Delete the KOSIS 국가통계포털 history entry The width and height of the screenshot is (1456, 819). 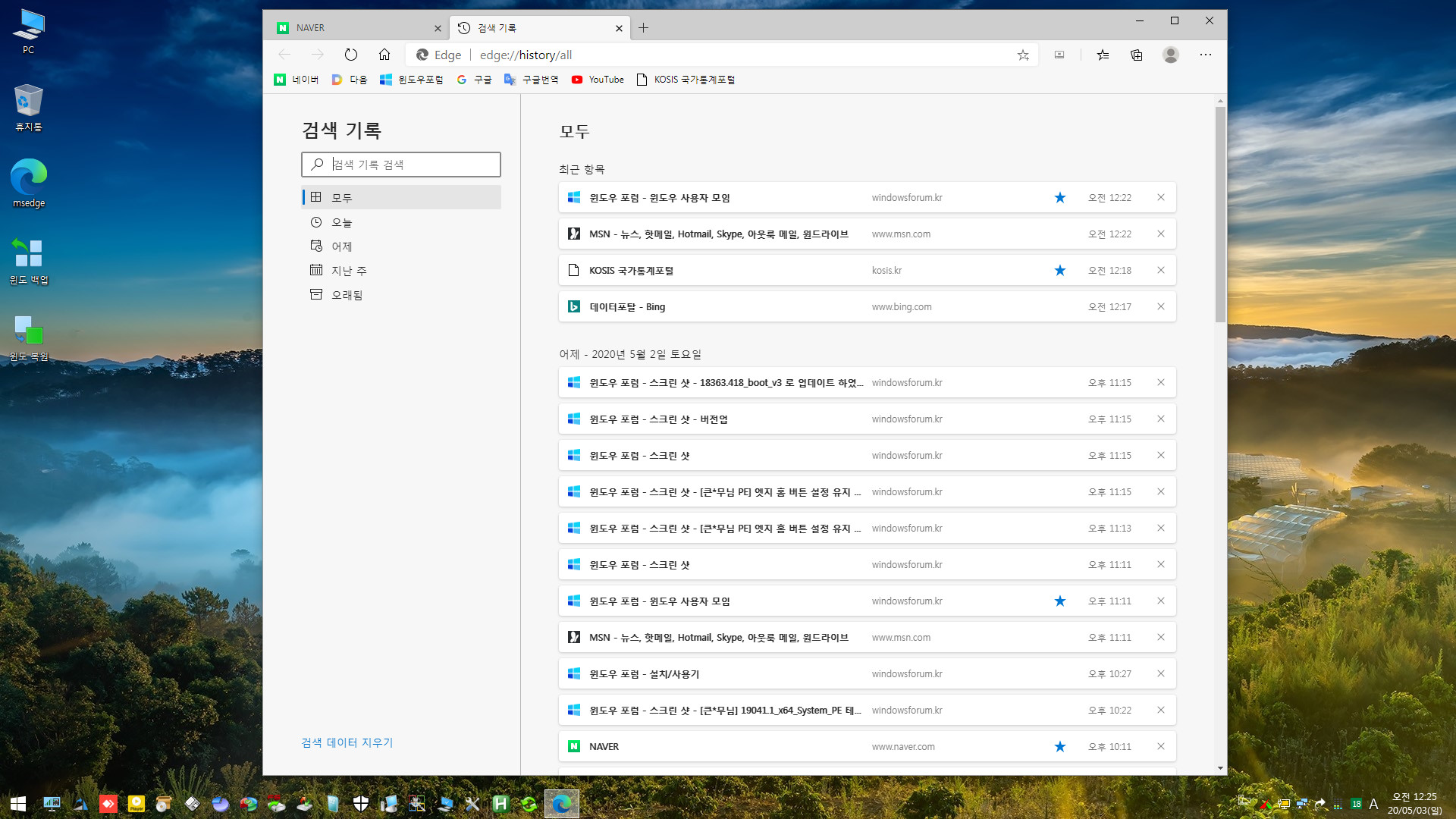[1160, 270]
